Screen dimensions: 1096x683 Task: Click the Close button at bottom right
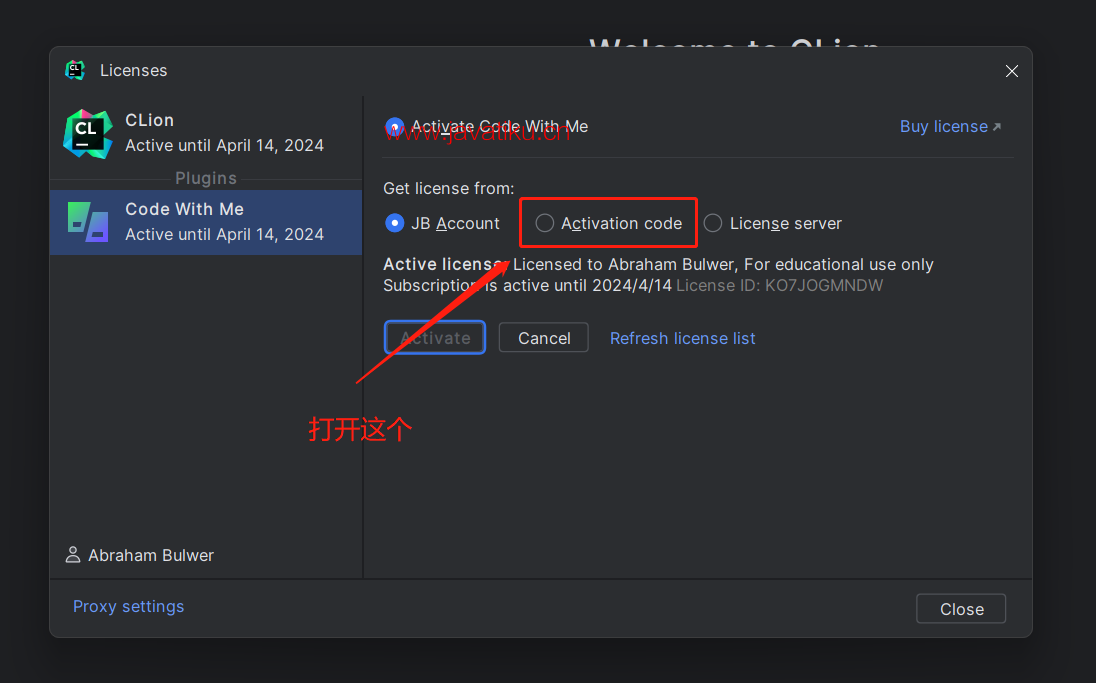[961, 609]
